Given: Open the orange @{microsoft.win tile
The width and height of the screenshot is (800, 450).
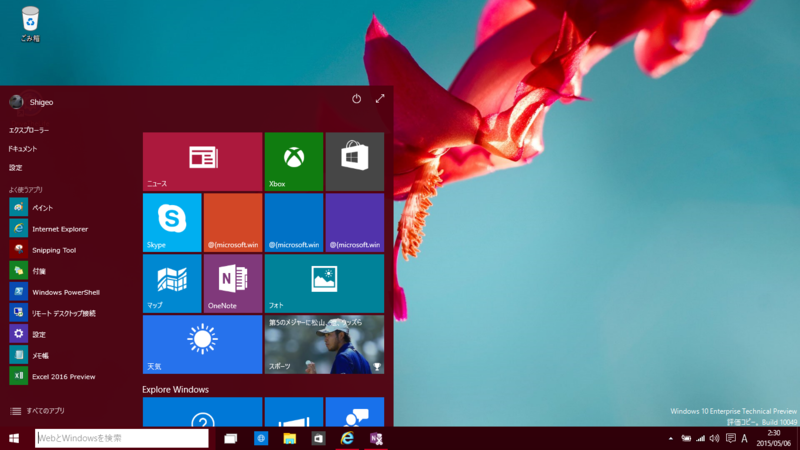Looking at the screenshot, I should pyautogui.click(x=233, y=222).
